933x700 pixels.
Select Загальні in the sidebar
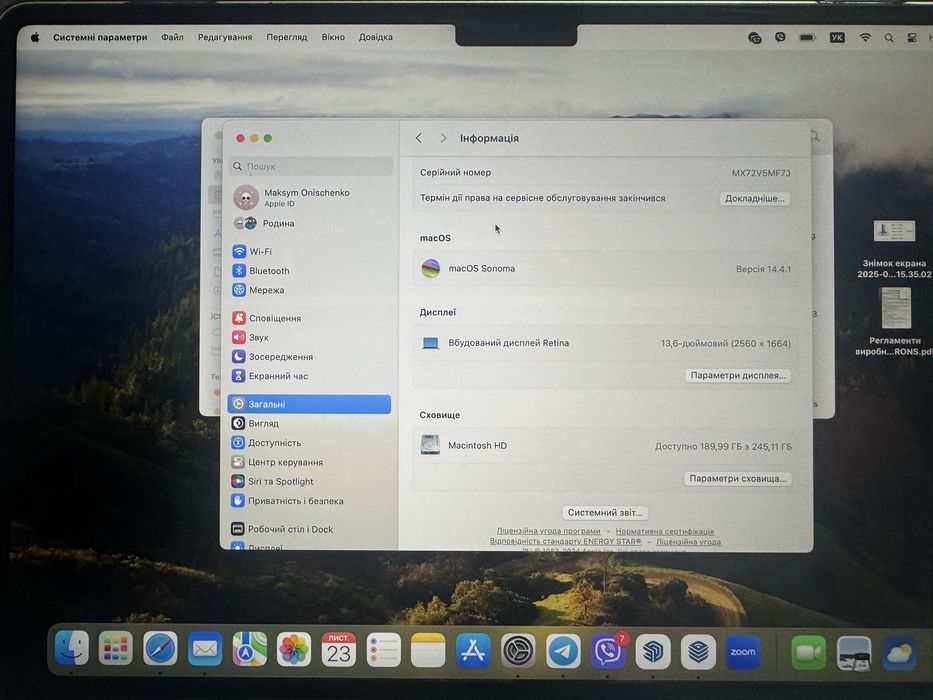[309, 404]
